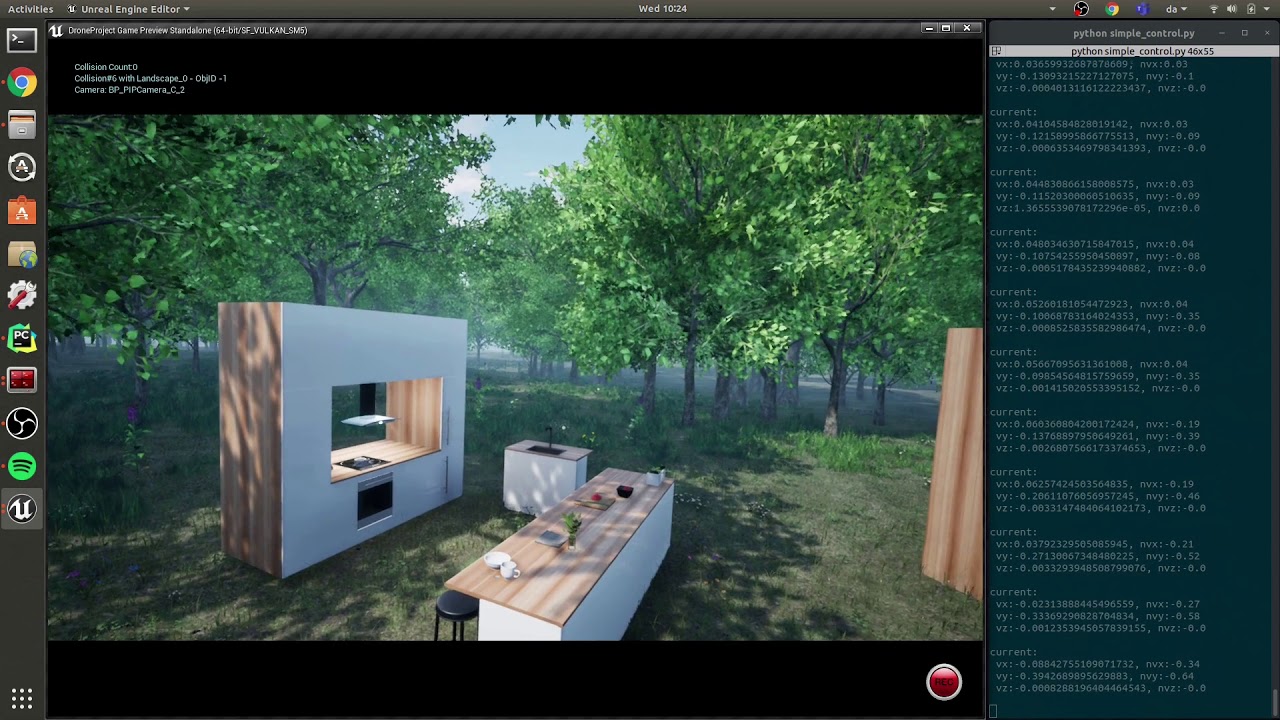Open the clock 'Wed 10:24' calendar
The image size is (1280, 720).
[662, 9]
